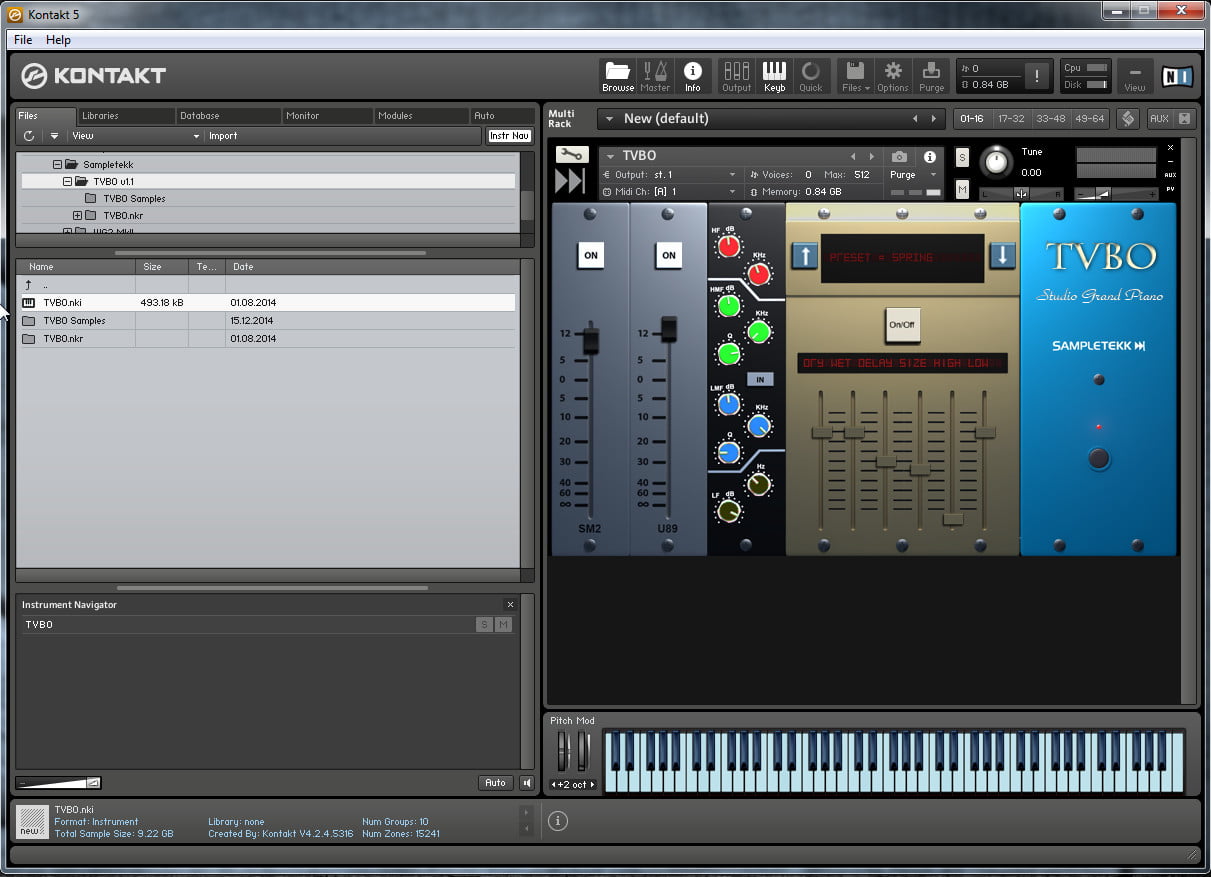Click the round TVBO panel button

[1099, 459]
